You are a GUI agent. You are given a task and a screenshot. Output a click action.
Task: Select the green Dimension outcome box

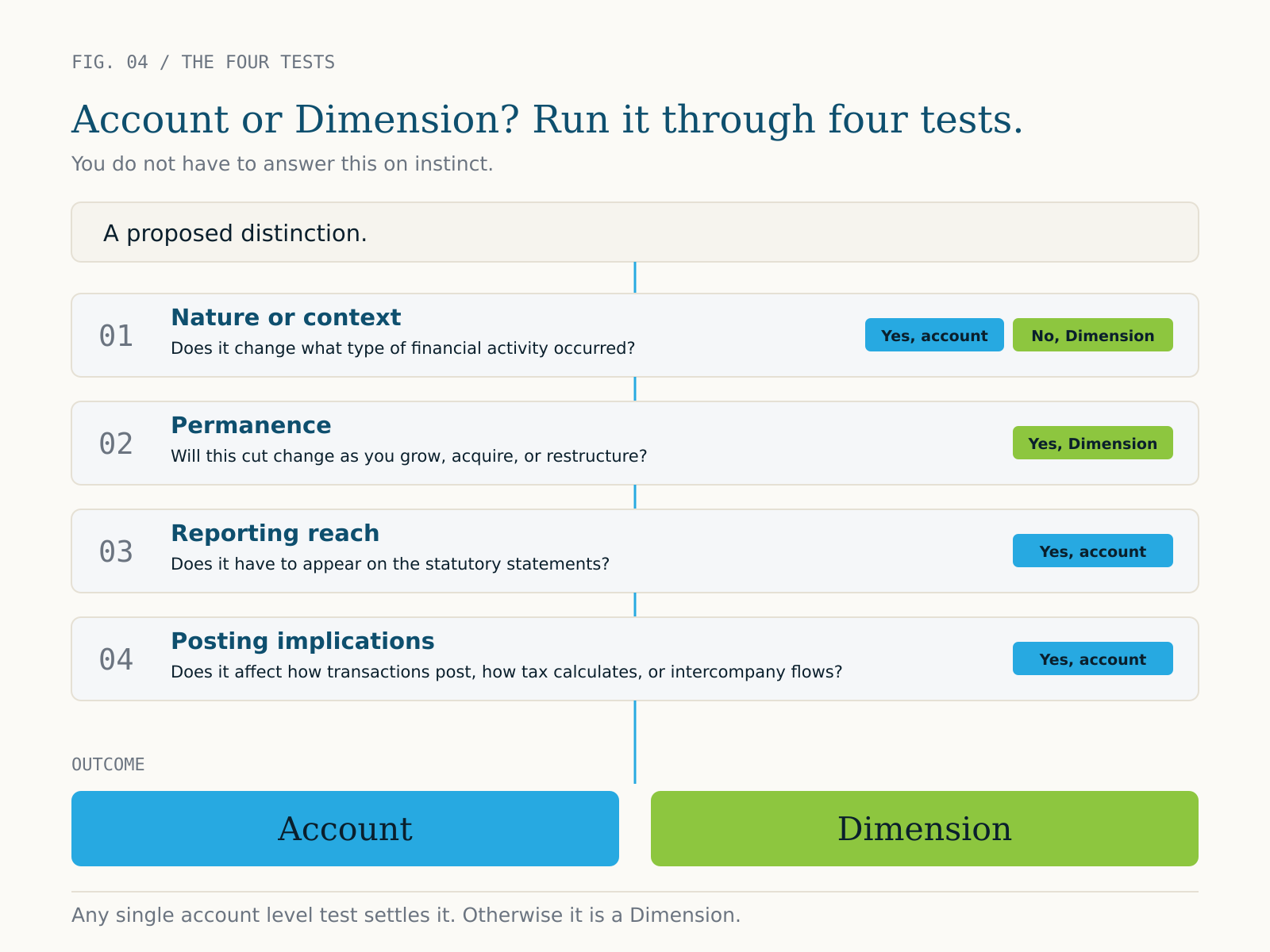coord(925,828)
